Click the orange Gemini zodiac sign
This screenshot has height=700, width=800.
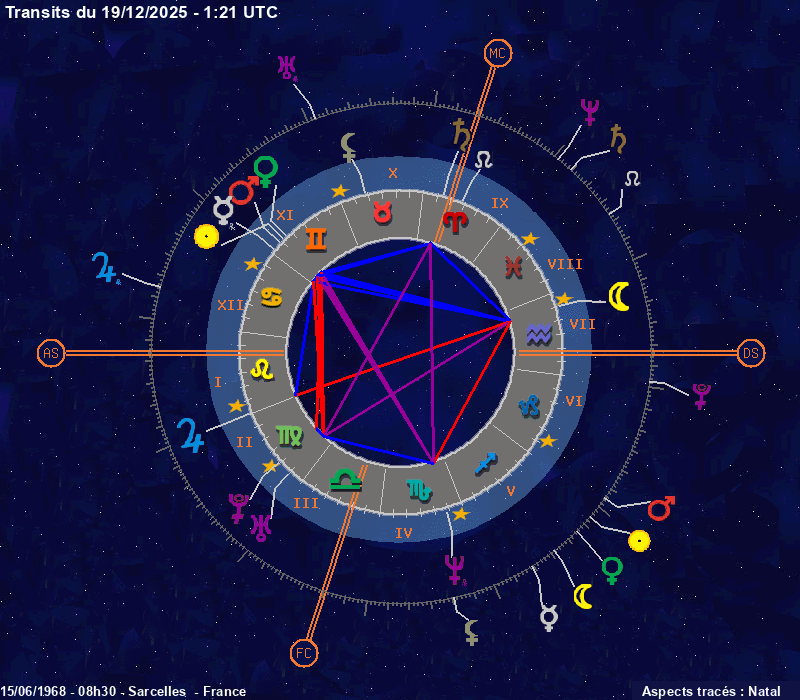coord(316,238)
